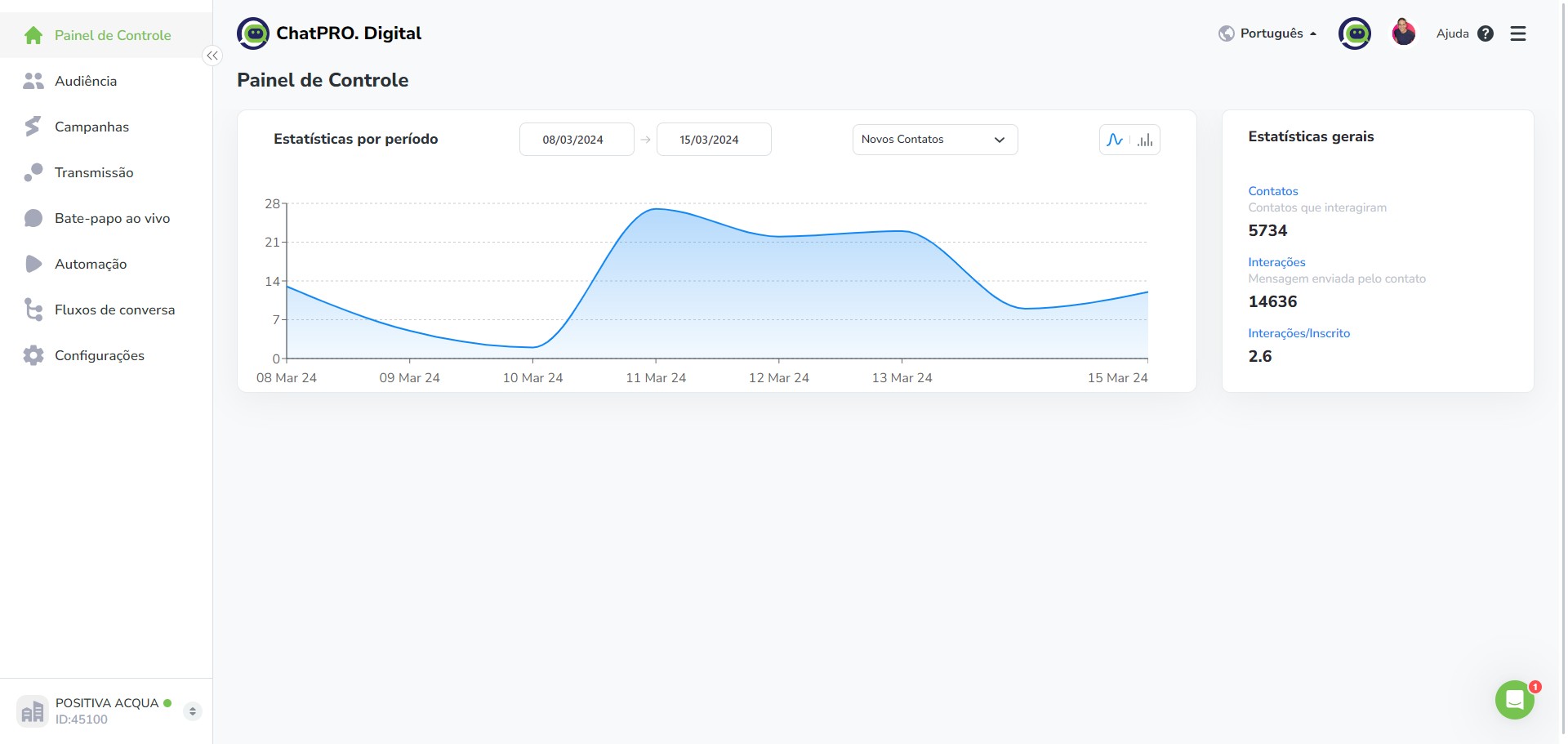The image size is (1568, 744).
Task: Click the Interações/Inscrito link
Action: click(x=1298, y=333)
